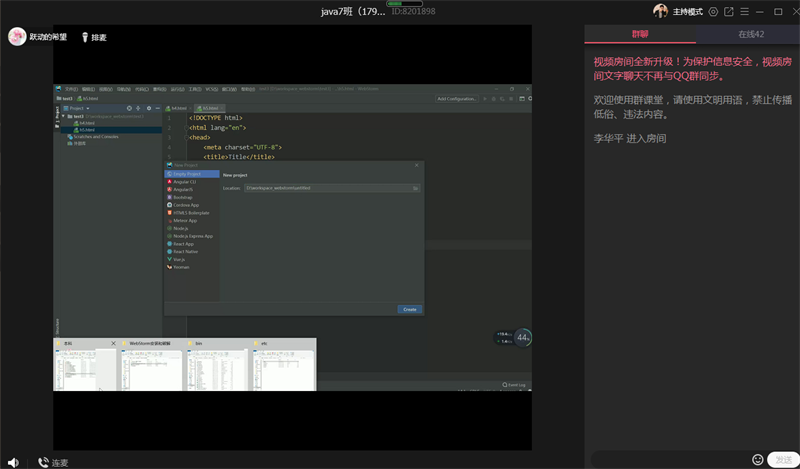
Task: Click the 联动的希望 user avatar
Action: point(17,37)
